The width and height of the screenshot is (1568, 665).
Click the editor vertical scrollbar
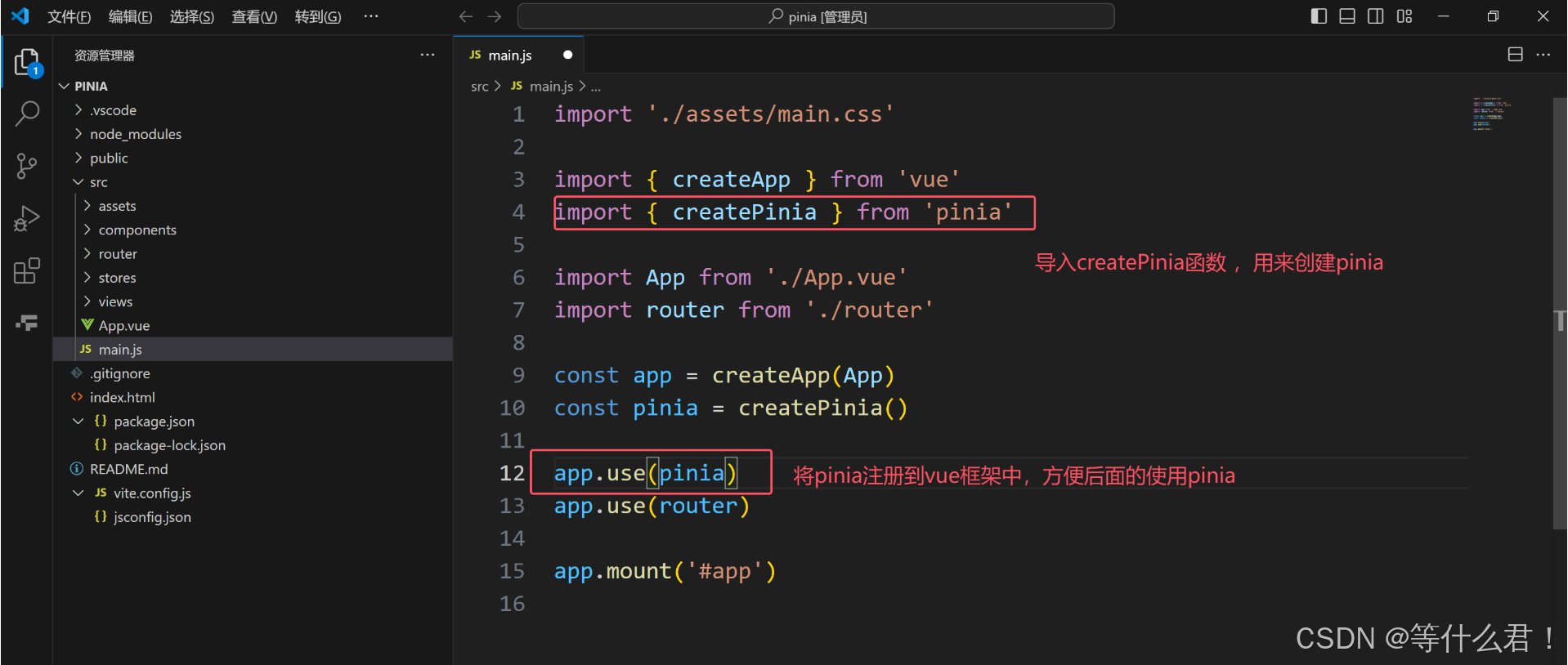coord(1560,314)
